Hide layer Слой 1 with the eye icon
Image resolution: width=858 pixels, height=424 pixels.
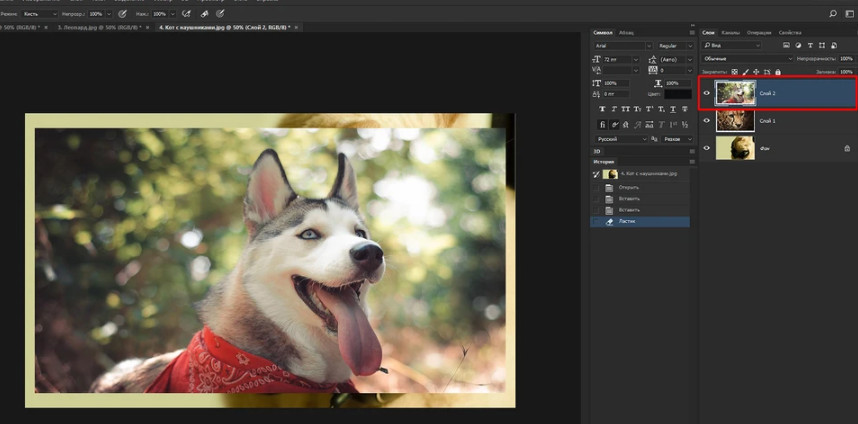(x=707, y=121)
